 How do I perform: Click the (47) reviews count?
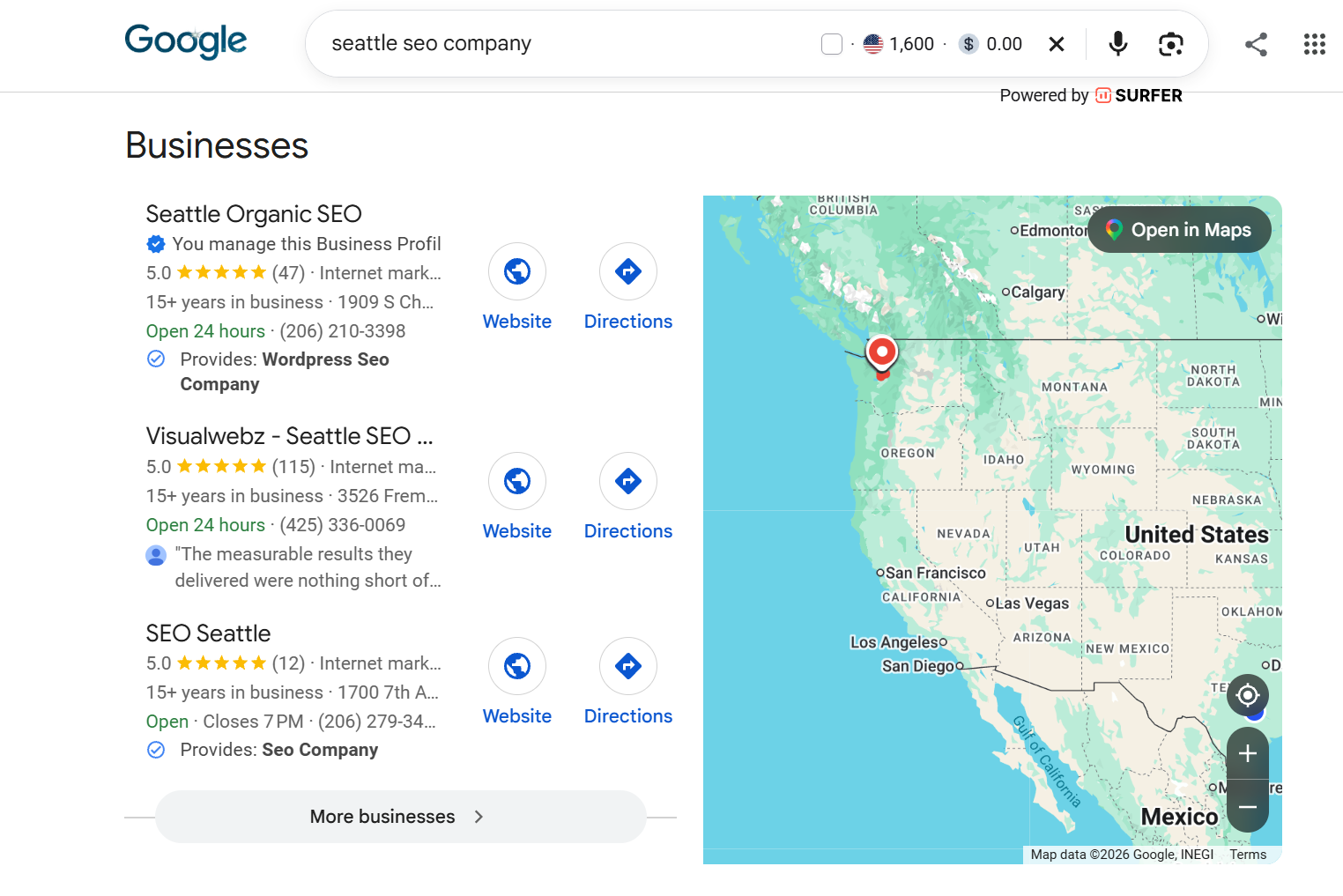[288, 273]
